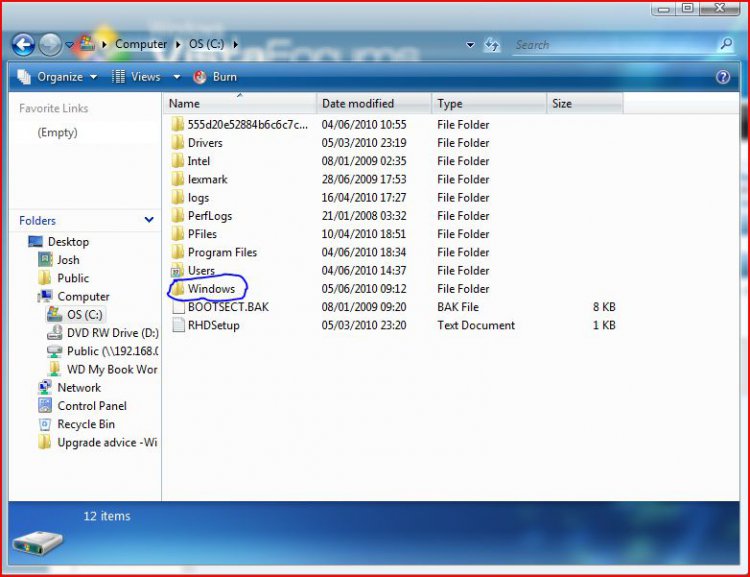Click the BAK File type cell
The image size is (750, 577).
pos(458,307)
